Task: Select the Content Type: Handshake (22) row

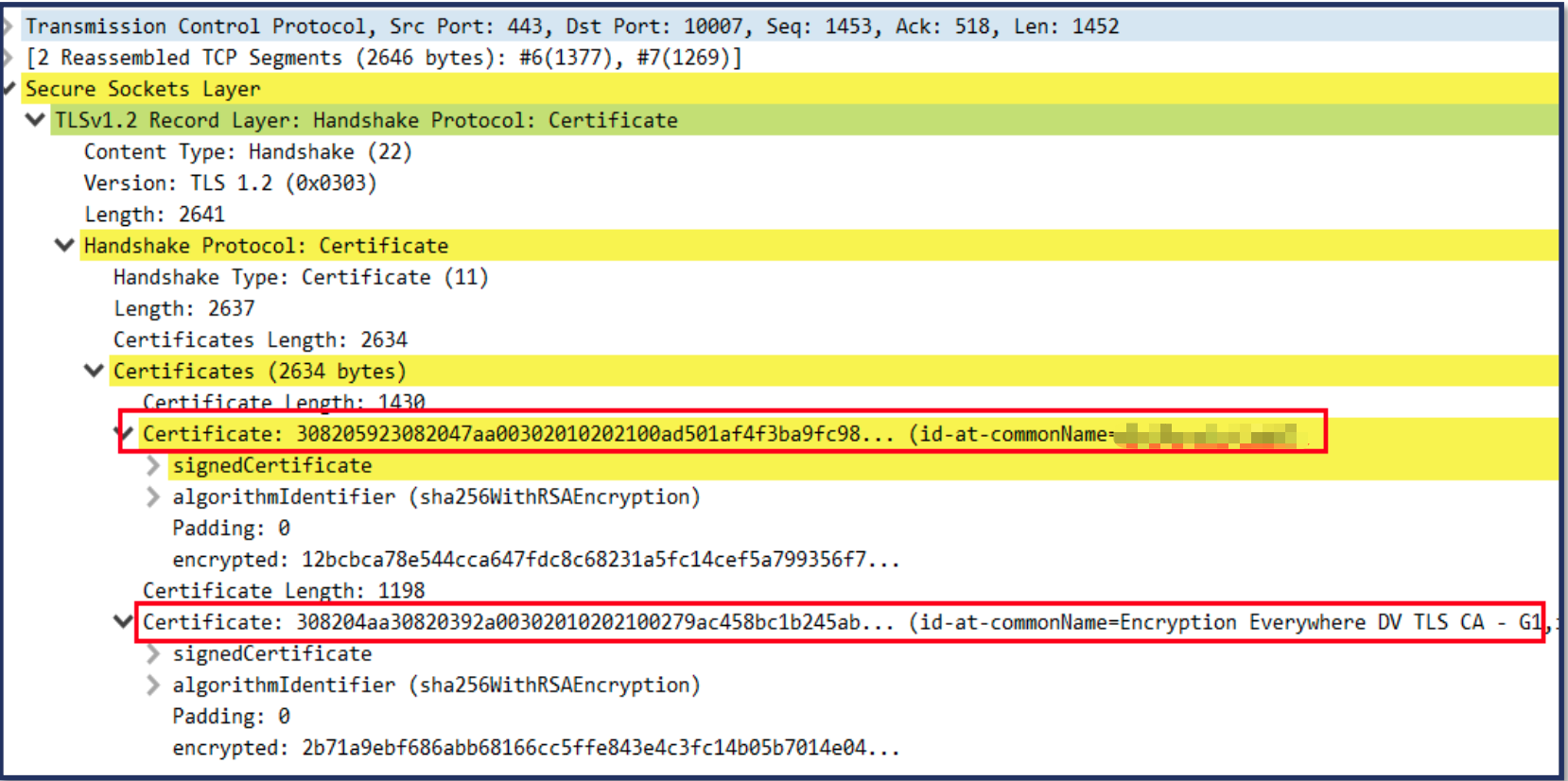Action: (x=248, y=152)
